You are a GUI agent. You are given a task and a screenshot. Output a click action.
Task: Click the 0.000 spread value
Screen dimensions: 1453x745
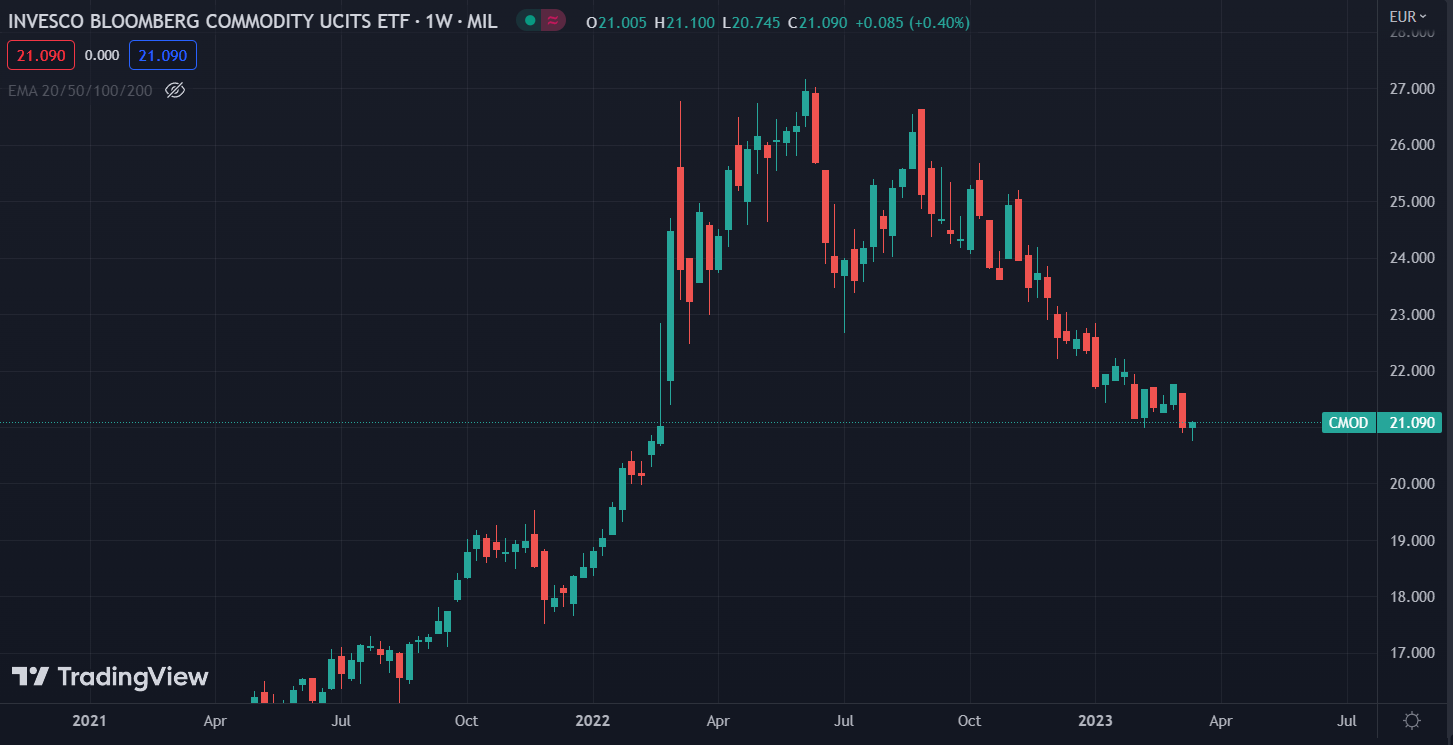102,56
